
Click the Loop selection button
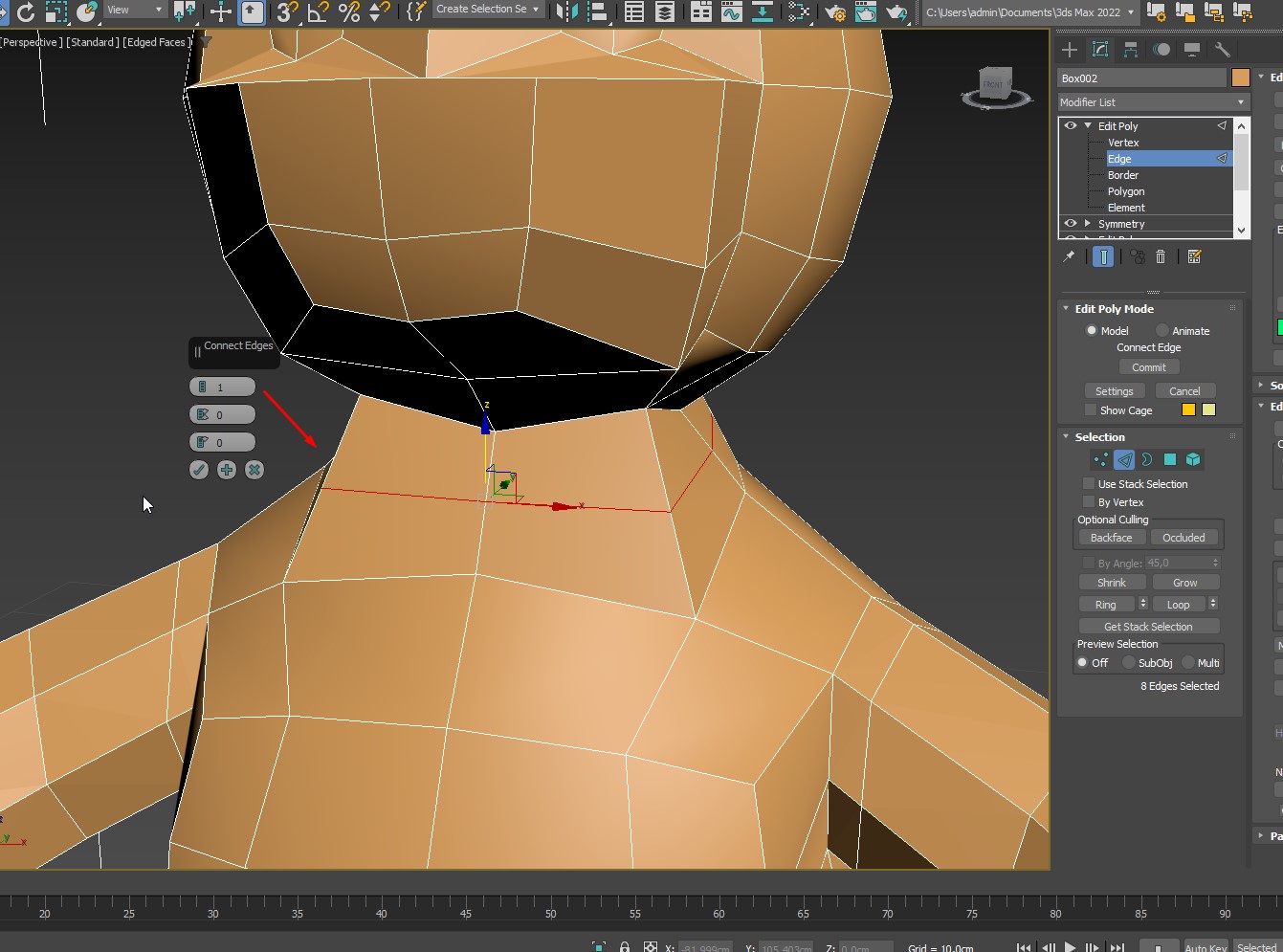[1178, 605]
